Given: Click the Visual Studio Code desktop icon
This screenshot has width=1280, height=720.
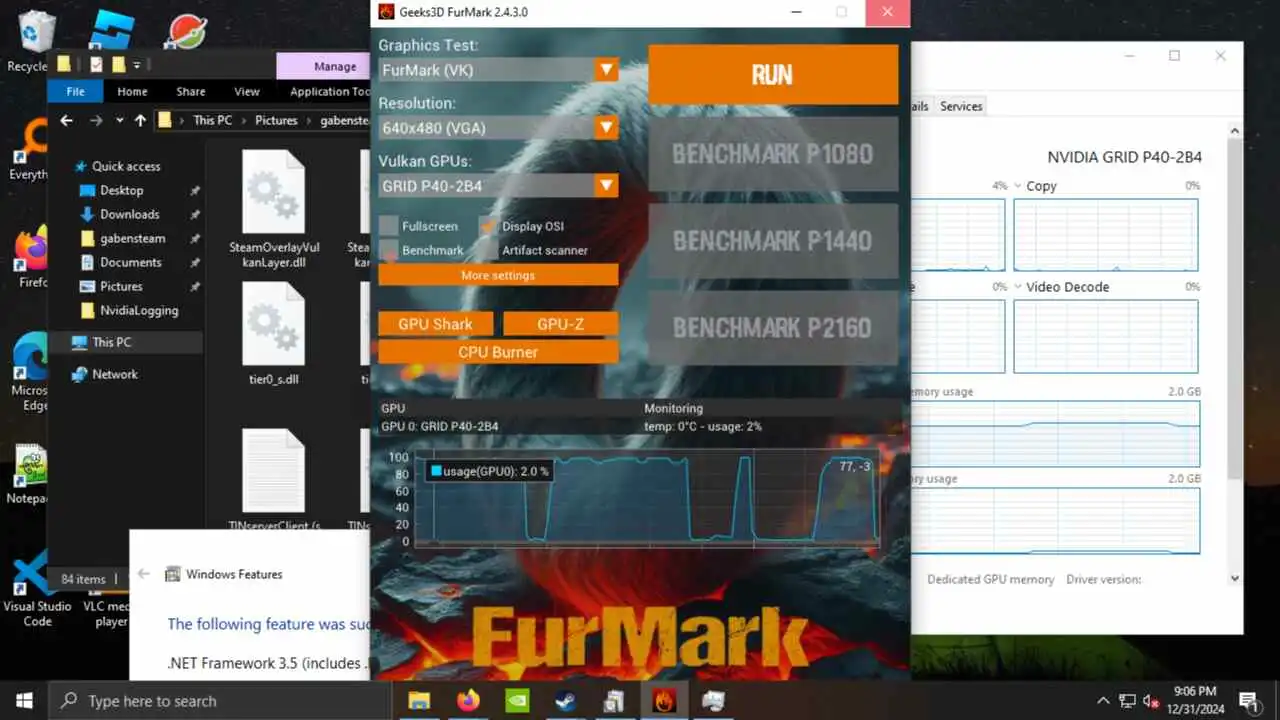Looking at the screenshot, I should point(36,590).
